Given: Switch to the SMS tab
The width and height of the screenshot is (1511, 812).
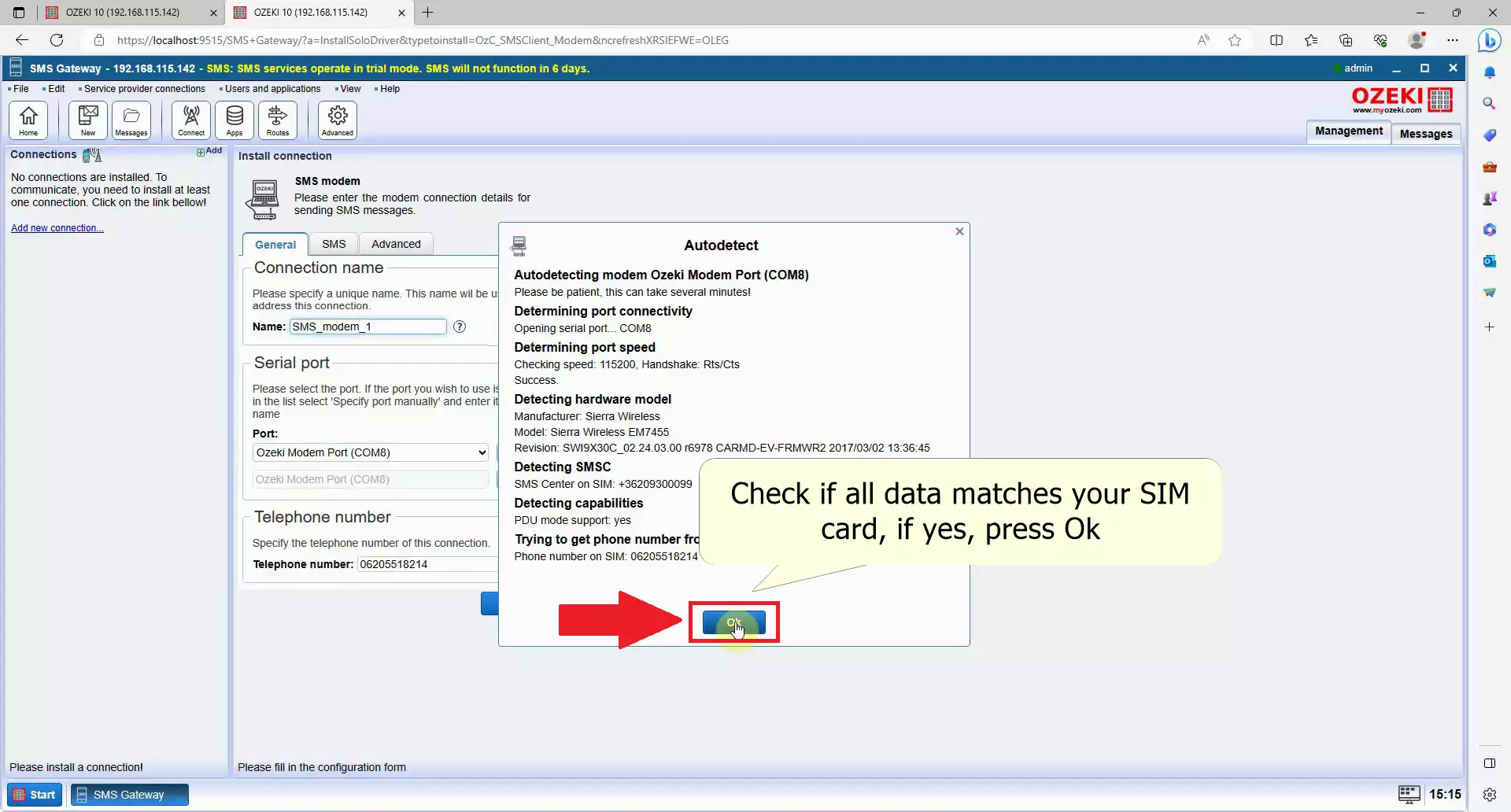Looking at the screenshot, I should point(334,244).
